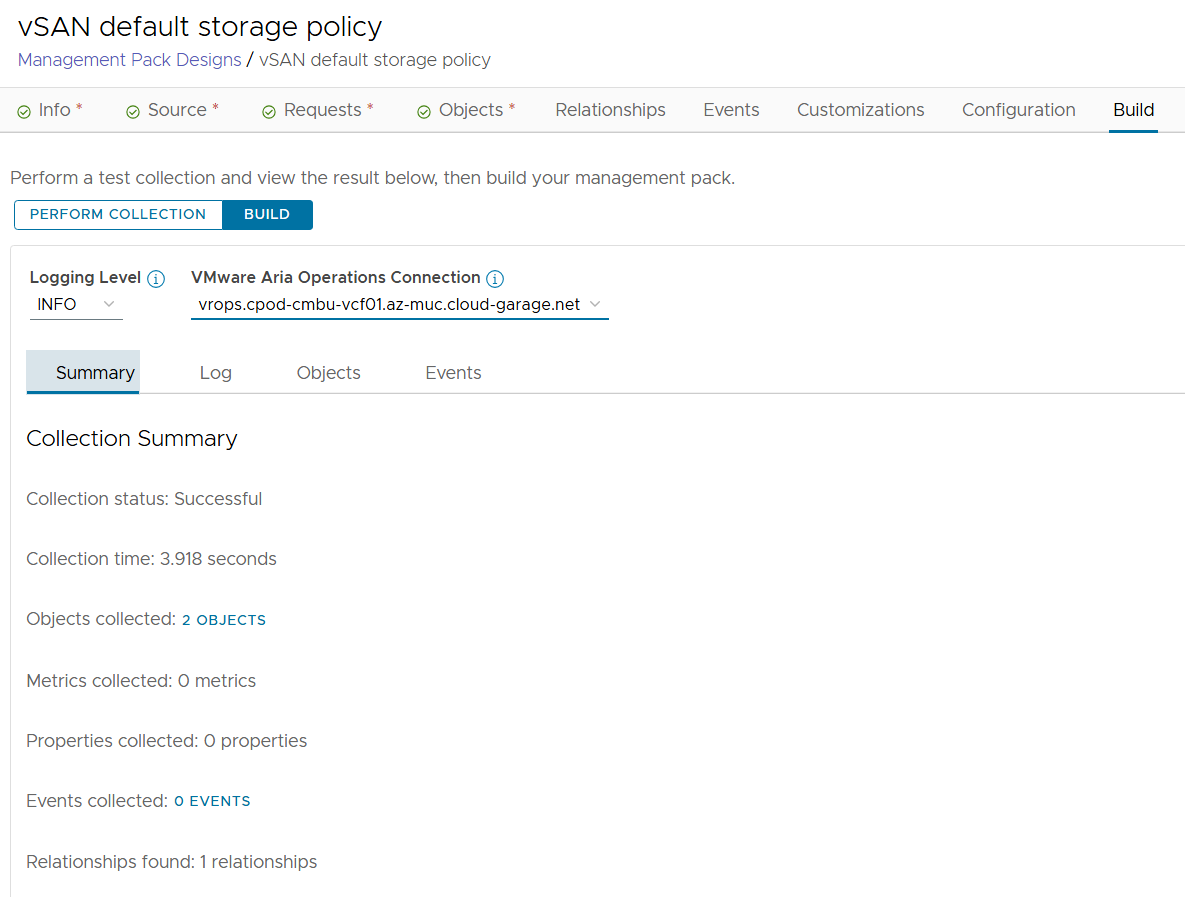Click the 'Relationships found: 1 relationships' text
1185x897 pixels.
click(172, 861)
